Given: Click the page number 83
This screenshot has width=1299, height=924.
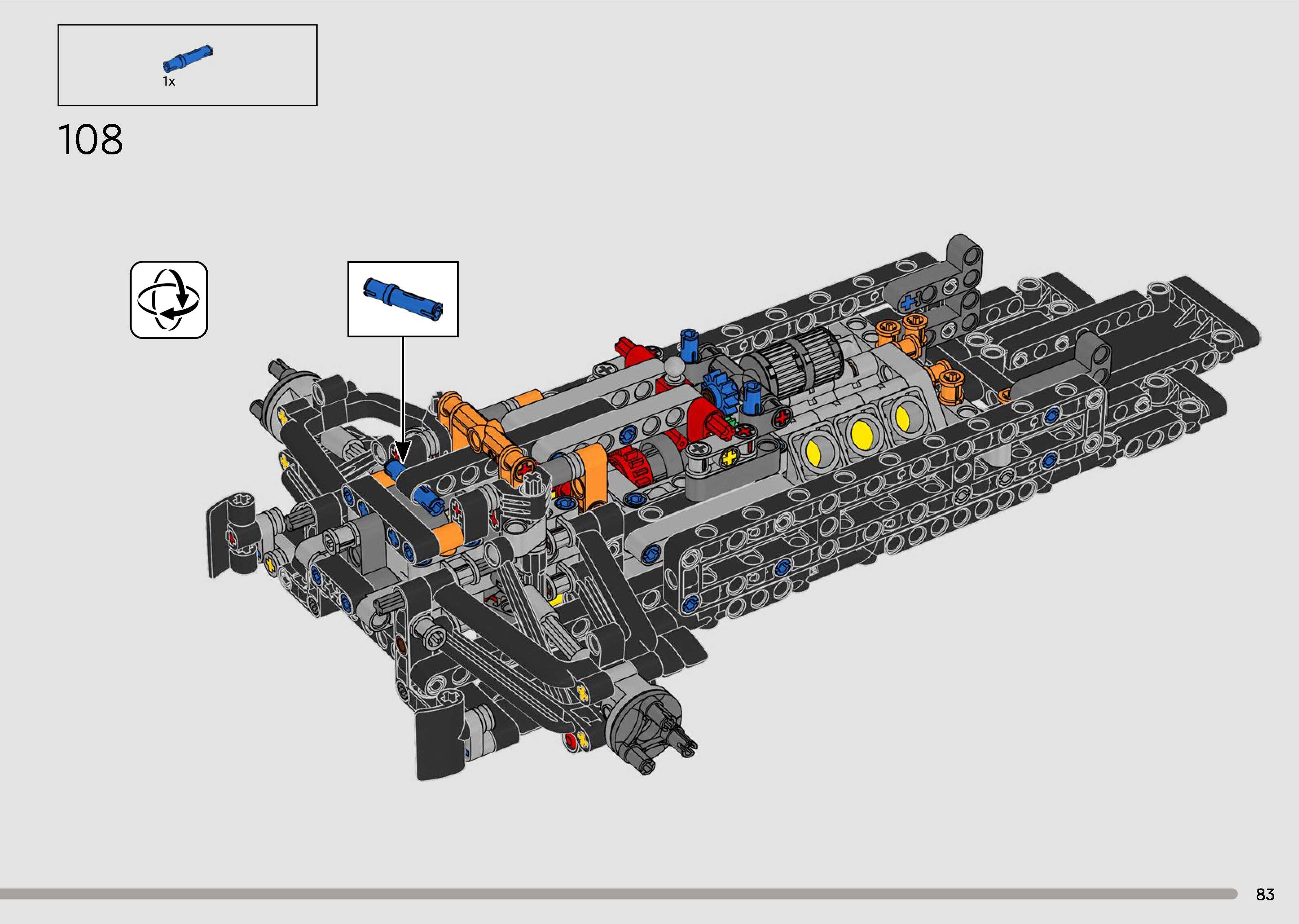Looking at the screenshot, I should pos(1265,894).
